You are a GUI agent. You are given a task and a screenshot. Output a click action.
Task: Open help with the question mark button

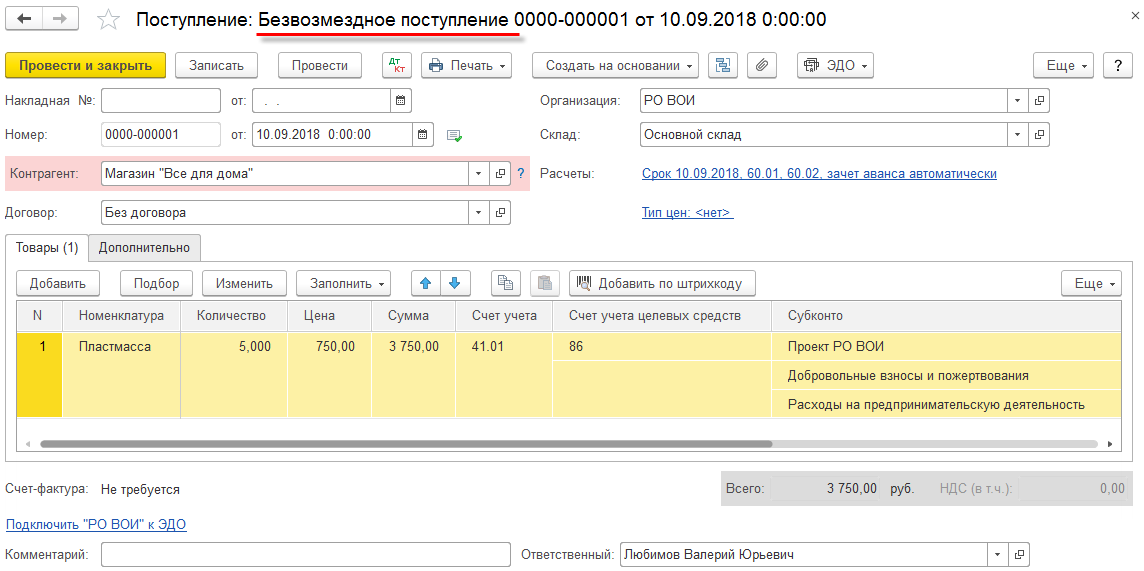(x=1118, y=65)
